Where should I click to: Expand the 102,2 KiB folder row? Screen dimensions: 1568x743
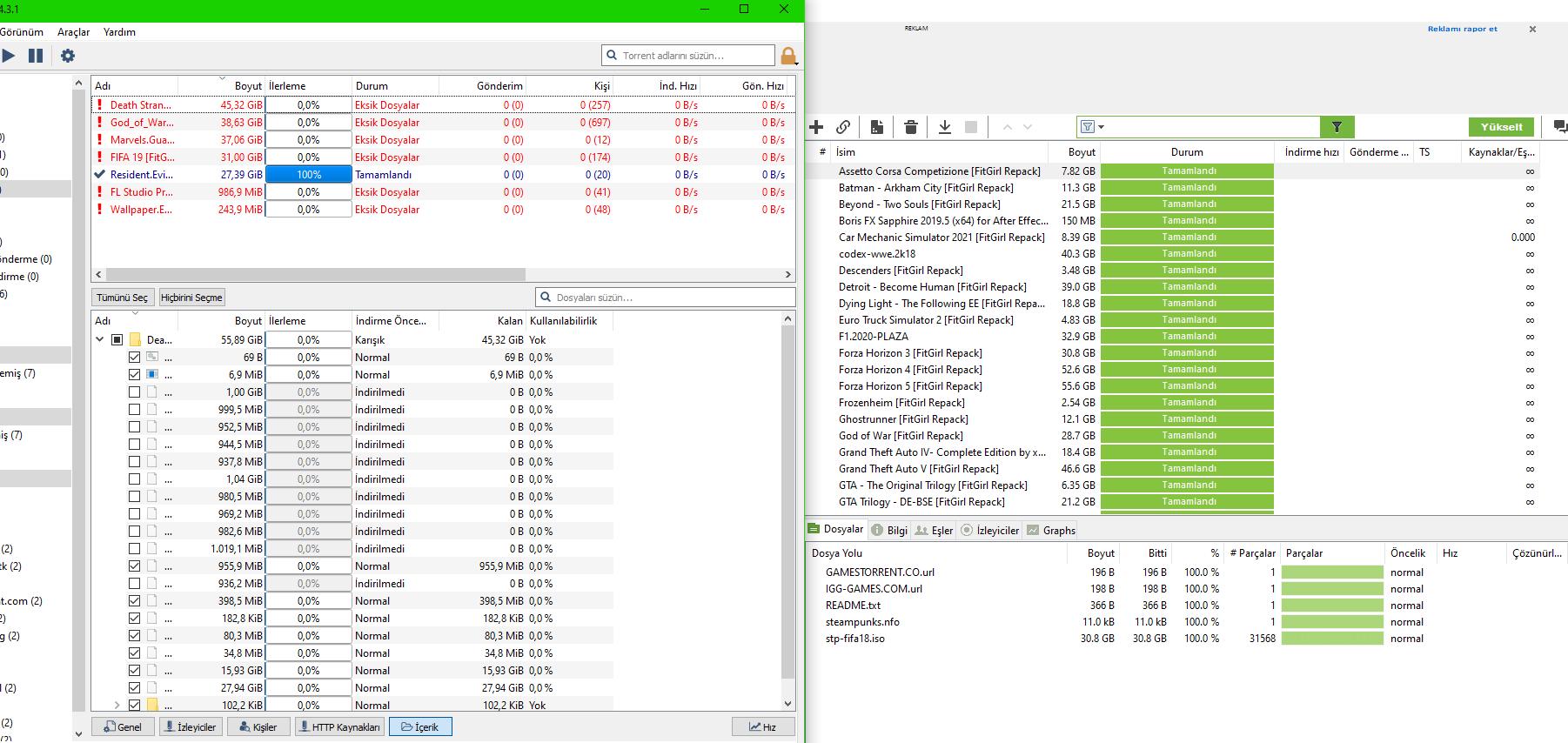[117, 706]
